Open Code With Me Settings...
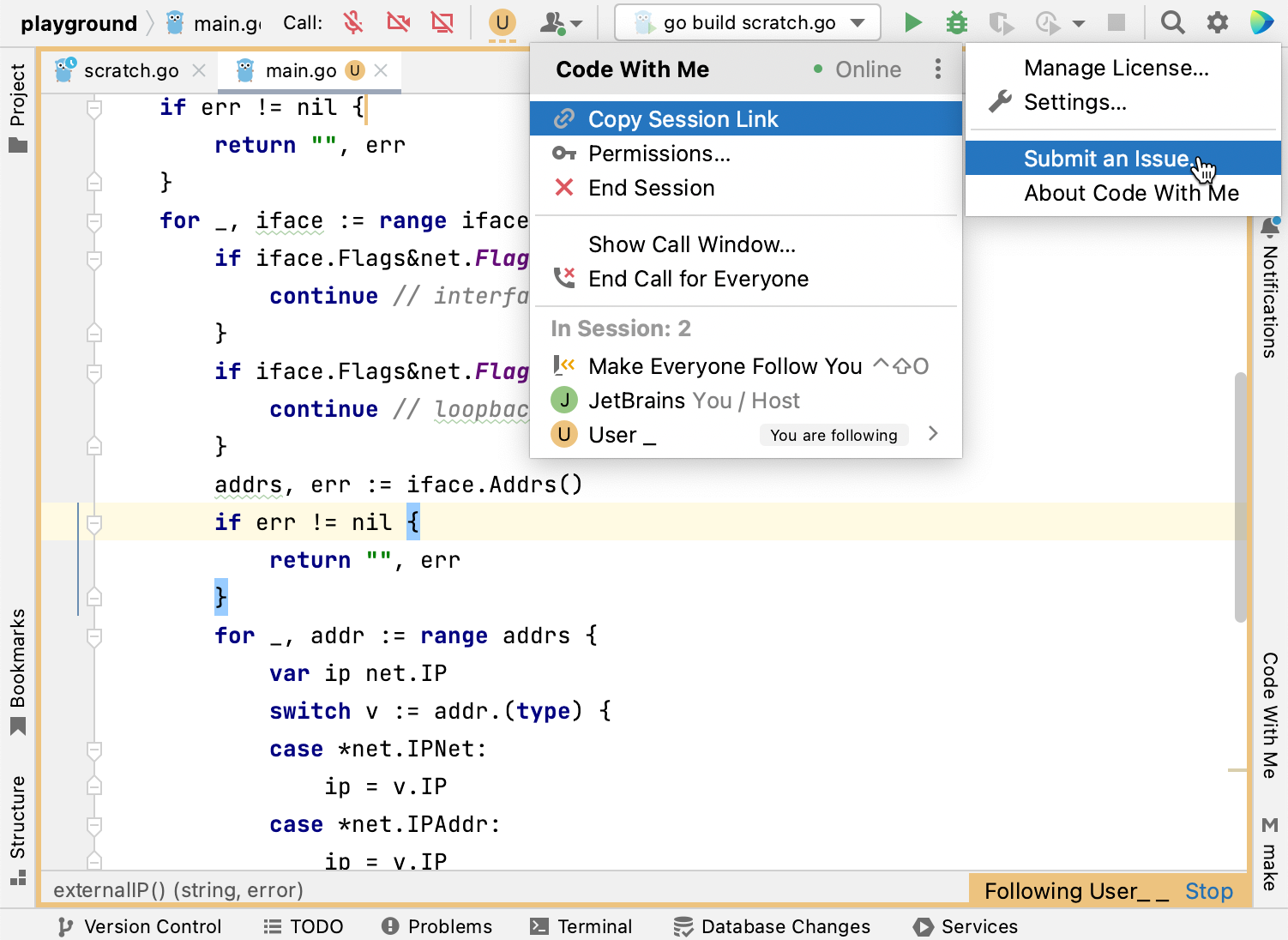Viewport: 1288px width, 940px height. 1123,102
